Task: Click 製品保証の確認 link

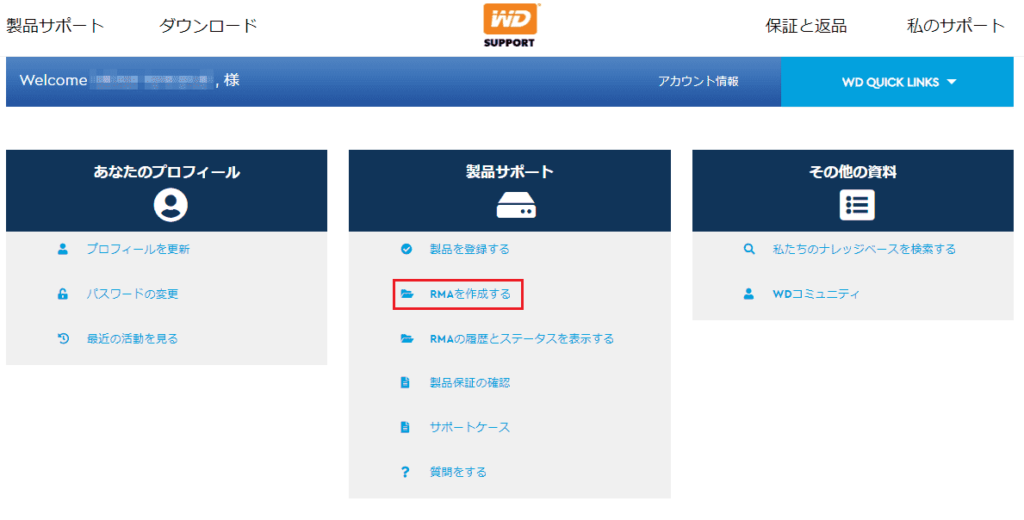Action: [x=470, y=383]
